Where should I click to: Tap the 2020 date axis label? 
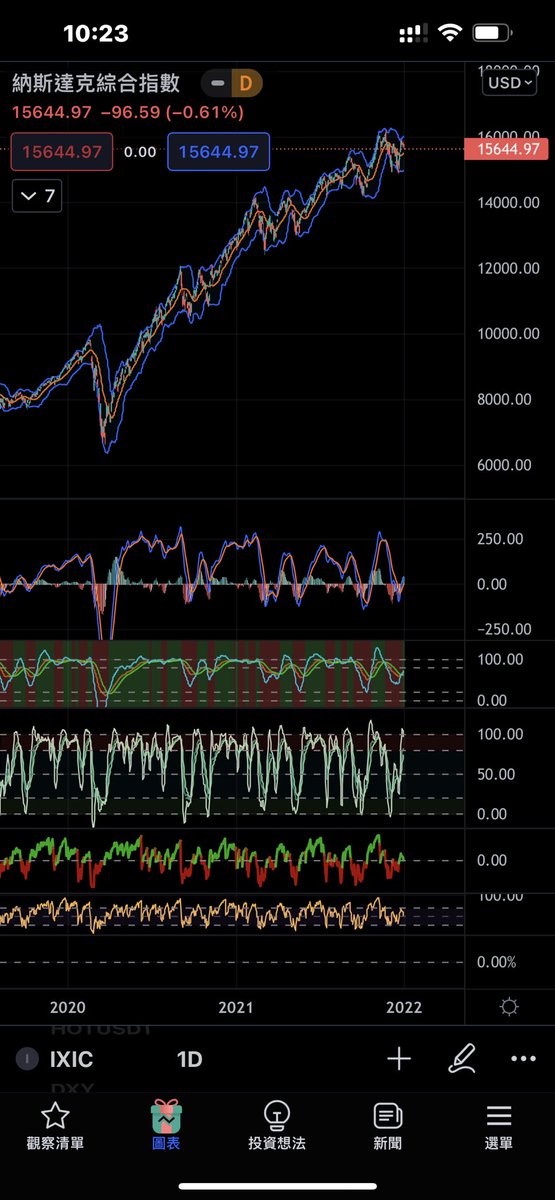[67, 1007]
